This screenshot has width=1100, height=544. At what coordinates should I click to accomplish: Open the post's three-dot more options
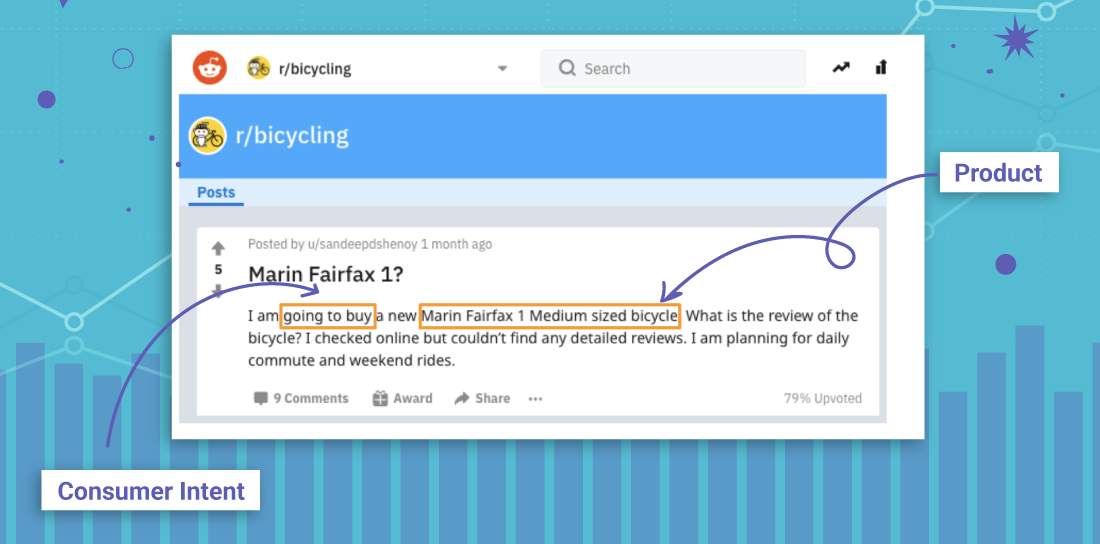point(535,399)
